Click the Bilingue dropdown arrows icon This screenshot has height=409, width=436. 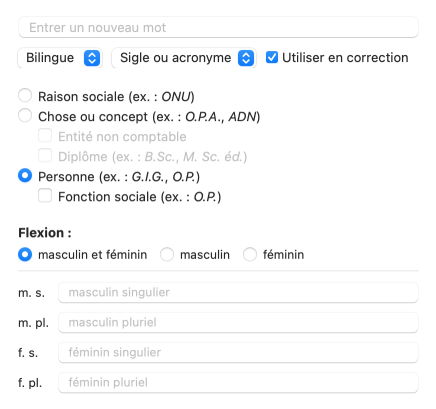[x=92, y=58]
